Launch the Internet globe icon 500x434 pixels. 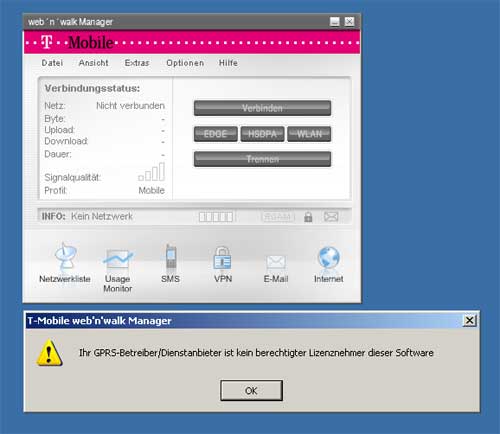point(329,258)
